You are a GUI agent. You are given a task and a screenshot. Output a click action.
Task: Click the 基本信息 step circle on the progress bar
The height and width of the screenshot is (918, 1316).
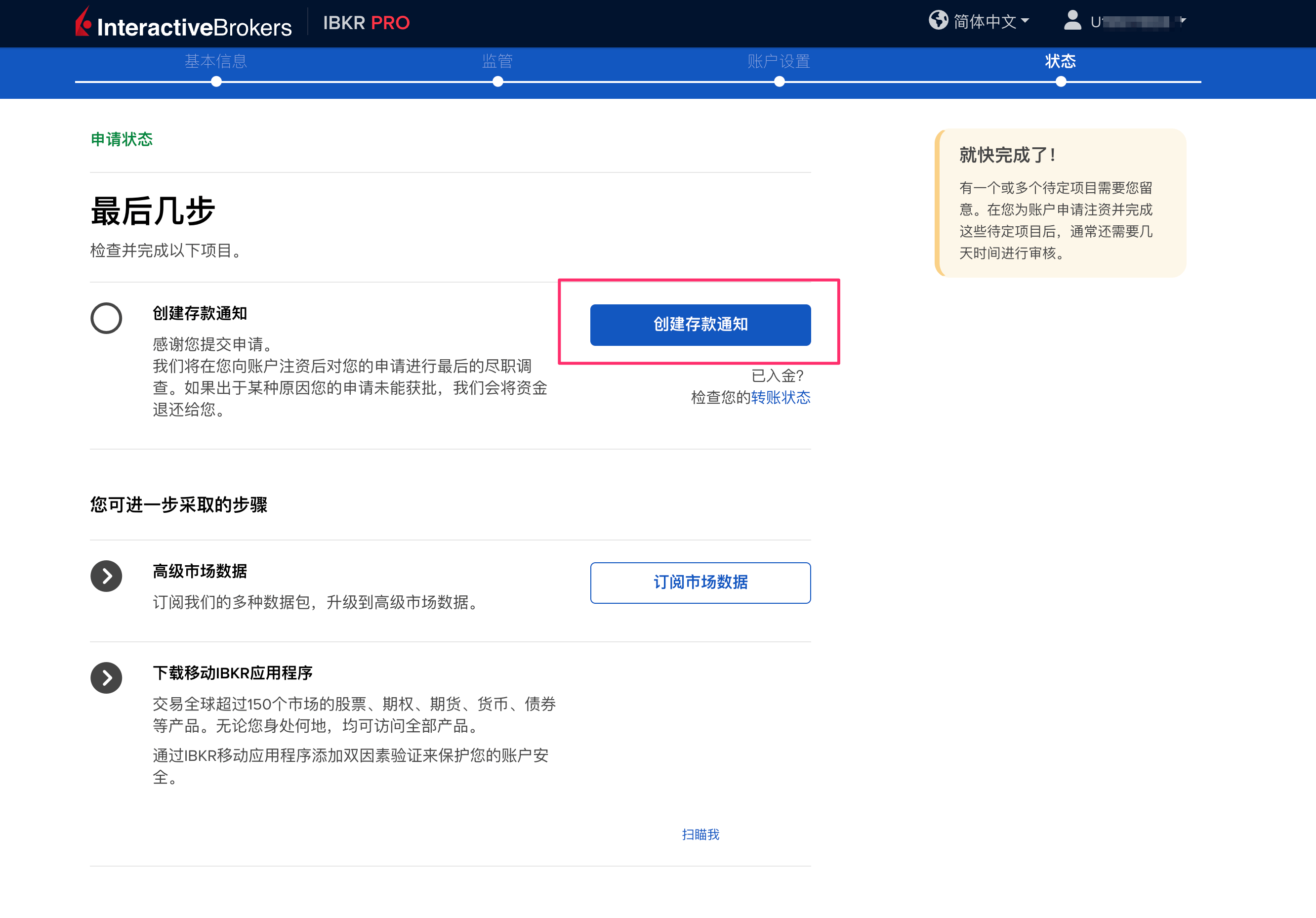pyautogui.click(x=216, y=82)
